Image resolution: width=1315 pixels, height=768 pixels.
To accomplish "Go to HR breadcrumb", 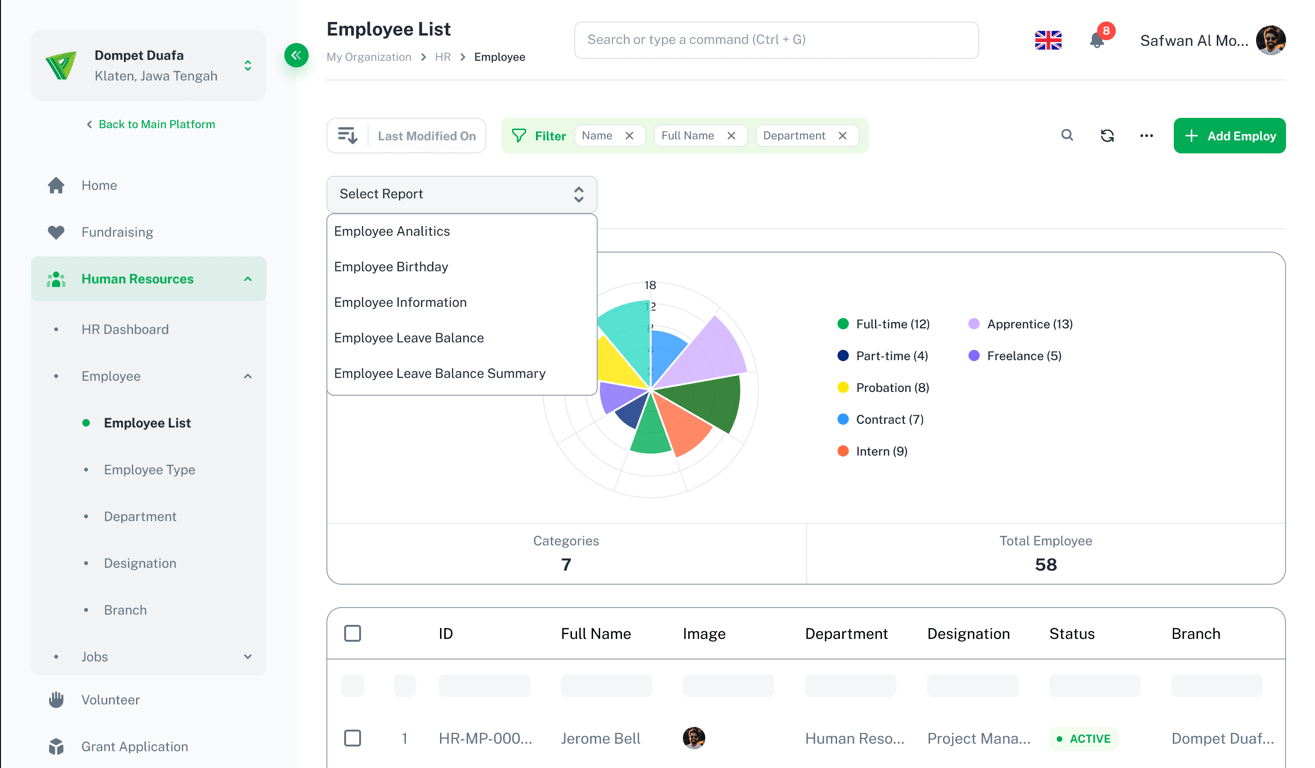I will pos(443,57).
